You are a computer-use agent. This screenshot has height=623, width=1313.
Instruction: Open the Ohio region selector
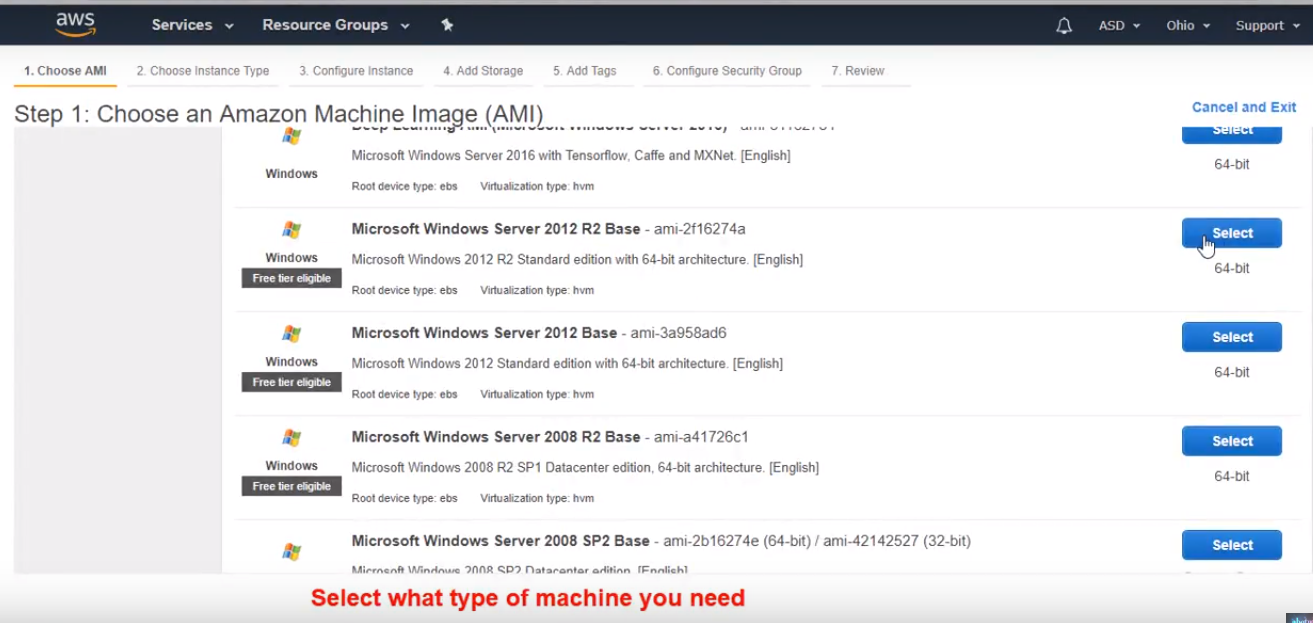tap(1188, 26)
